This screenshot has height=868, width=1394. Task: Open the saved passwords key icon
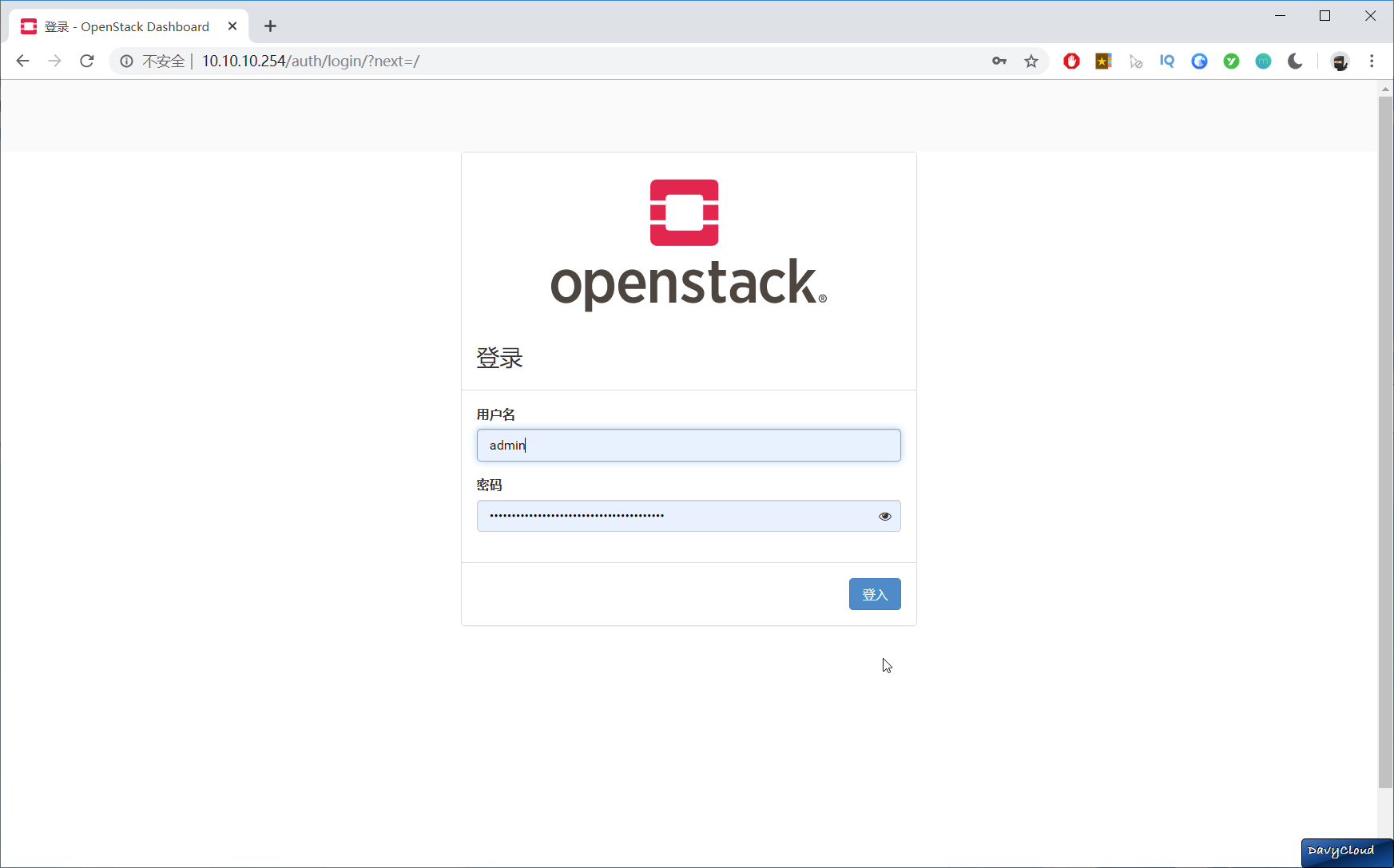(999, 61)
